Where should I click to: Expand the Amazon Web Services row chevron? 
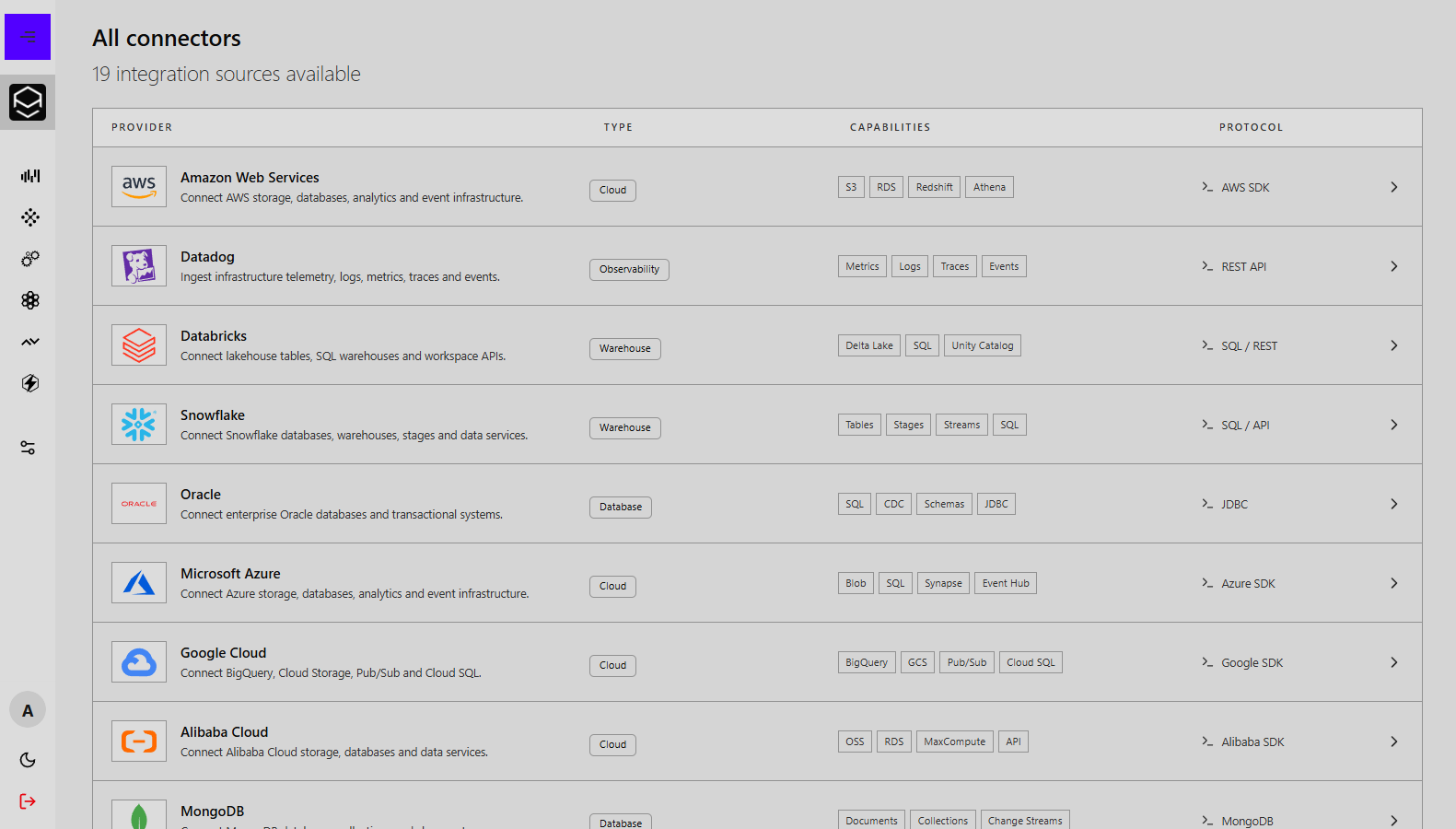pyautogui.click(x=1394, y=187)
